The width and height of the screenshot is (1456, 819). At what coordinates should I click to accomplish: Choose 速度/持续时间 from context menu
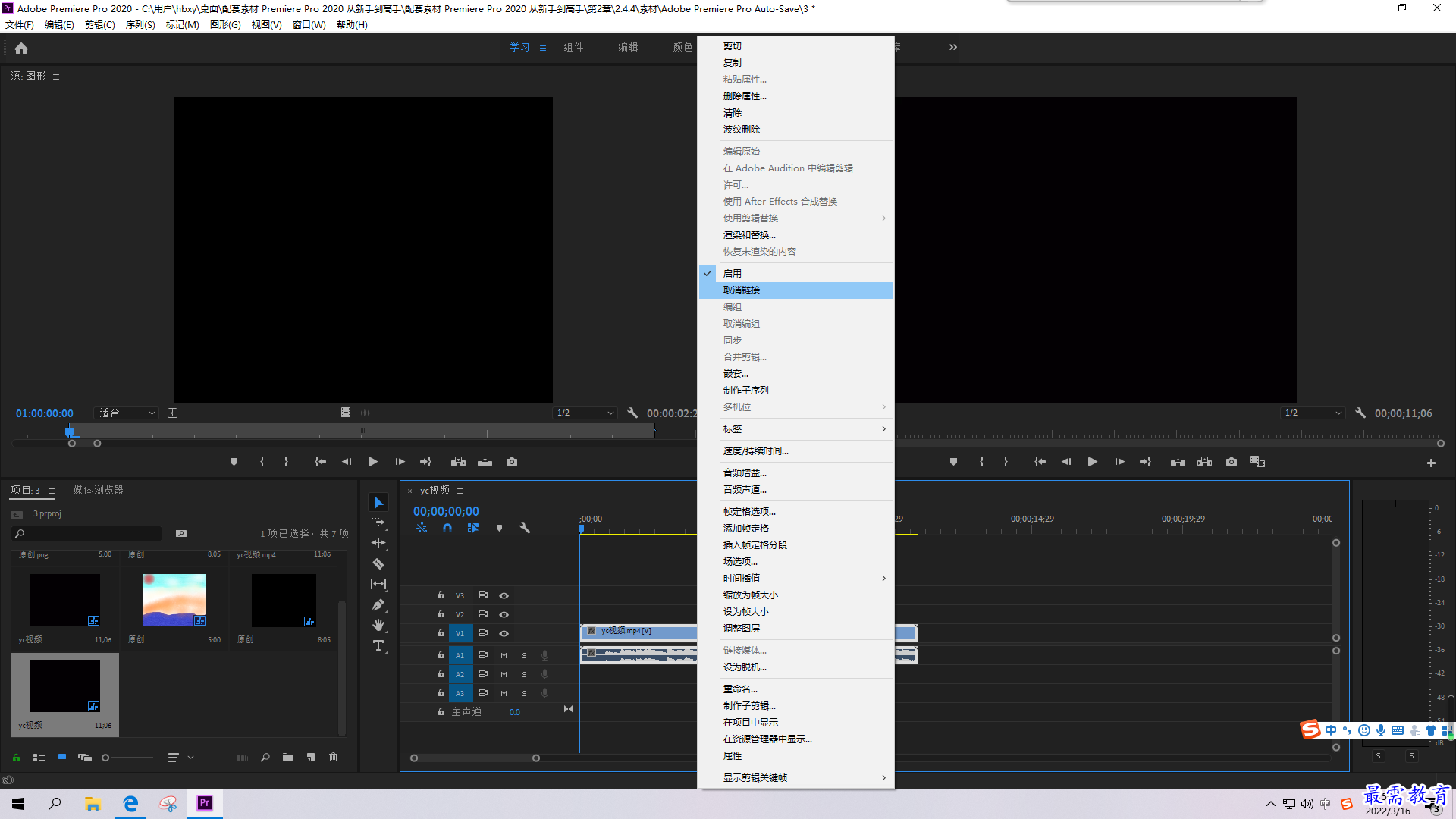[x=795, y=451]
